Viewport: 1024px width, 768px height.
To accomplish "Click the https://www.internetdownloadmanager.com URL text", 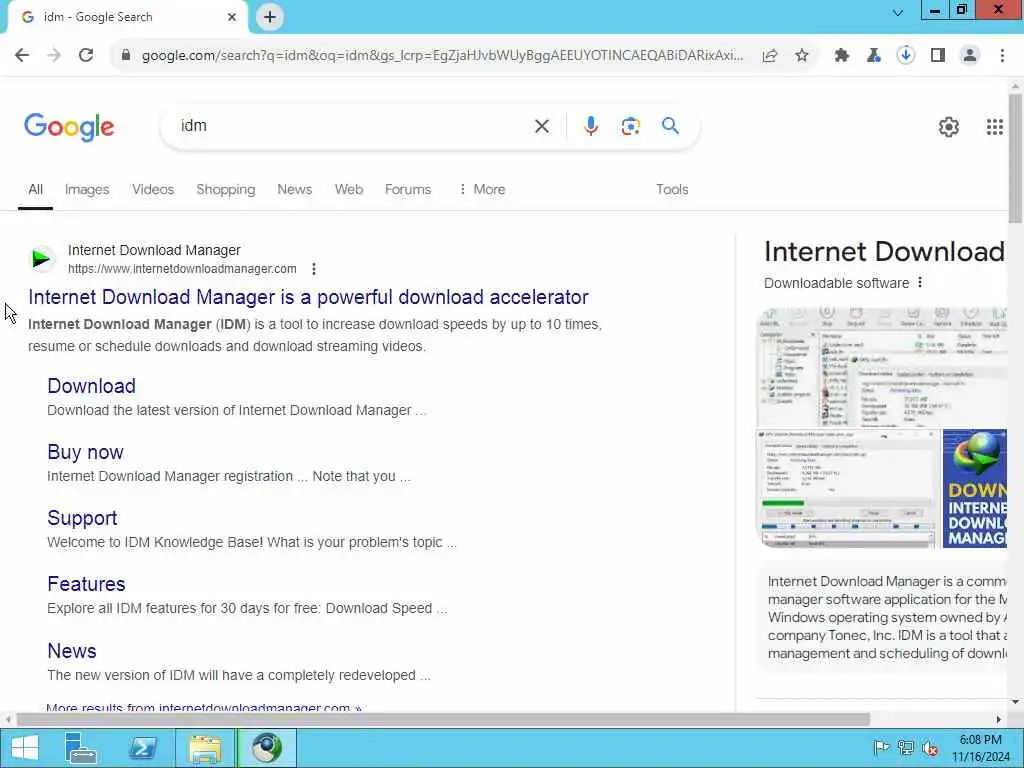I will pos(182,269).
